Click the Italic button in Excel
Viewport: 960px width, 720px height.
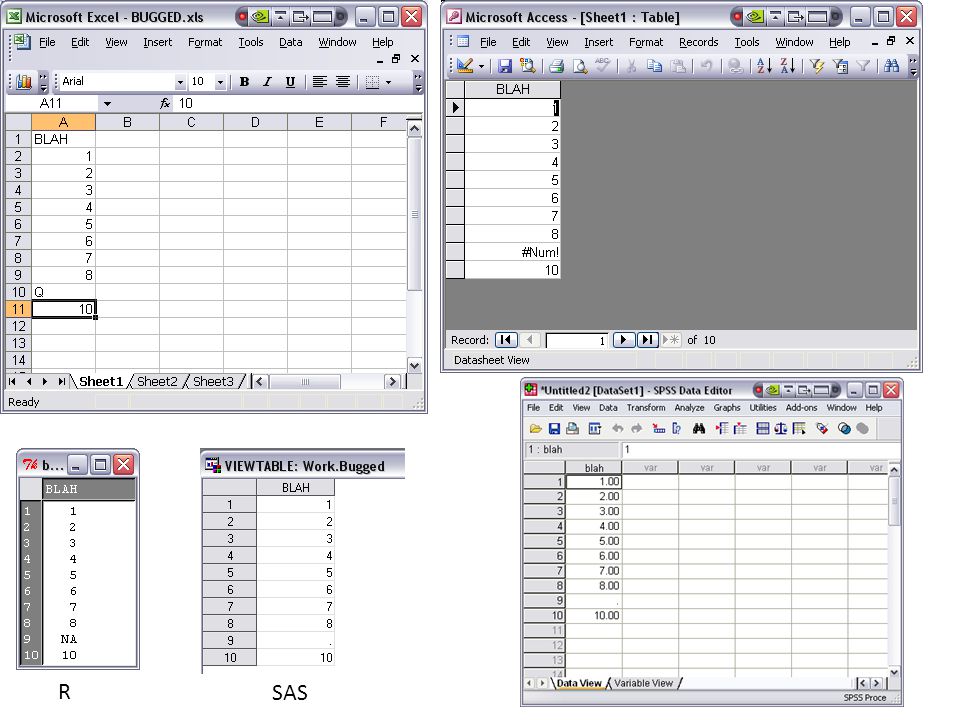(267, 81)
